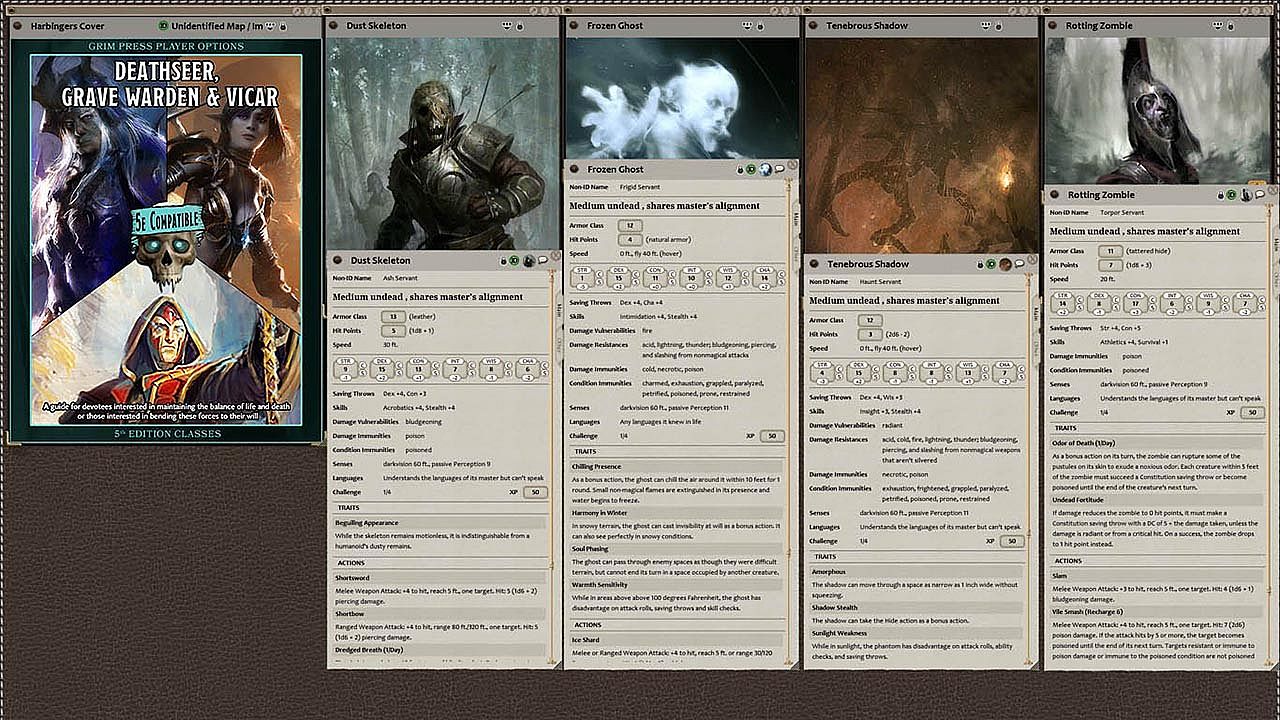Select the Frozen Ghost sheet's token portrait
Screen dimensions: 1280x720
click(x=765, y=169)
